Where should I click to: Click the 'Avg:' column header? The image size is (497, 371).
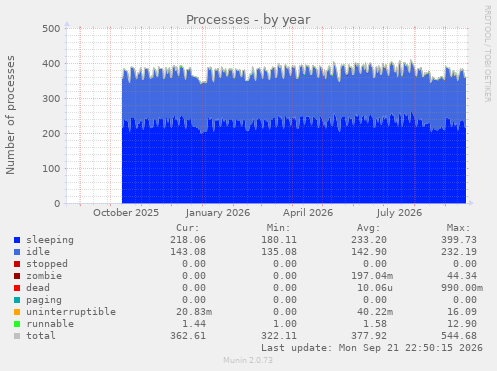pyautogui.click(x=369, y=228)
